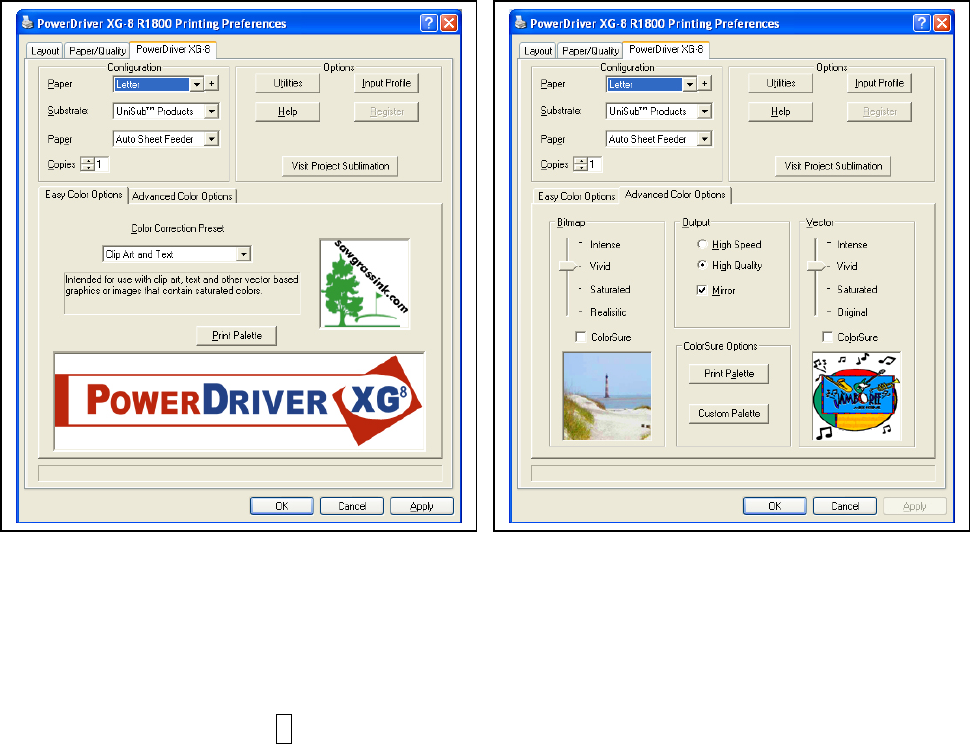The image size is (970, 744).
Task: Click the Vector Intense slider label
Action: tap(852, 244)
